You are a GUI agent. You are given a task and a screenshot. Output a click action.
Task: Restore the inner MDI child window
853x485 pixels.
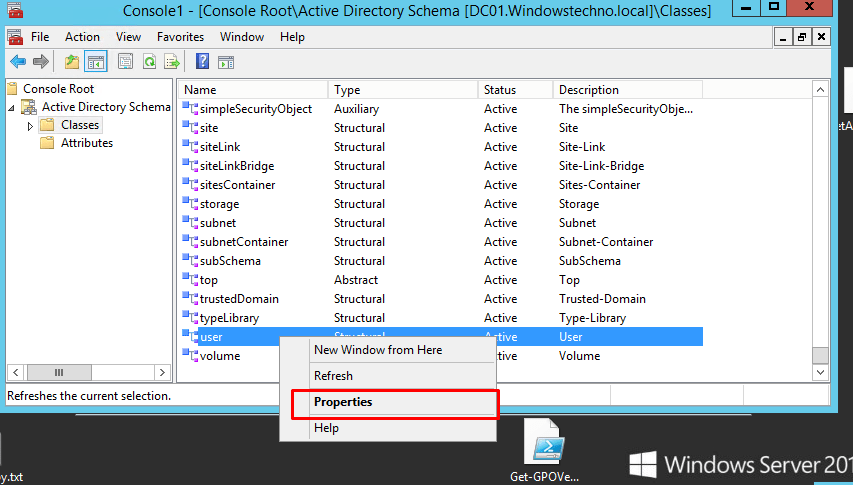click(801, 37)
